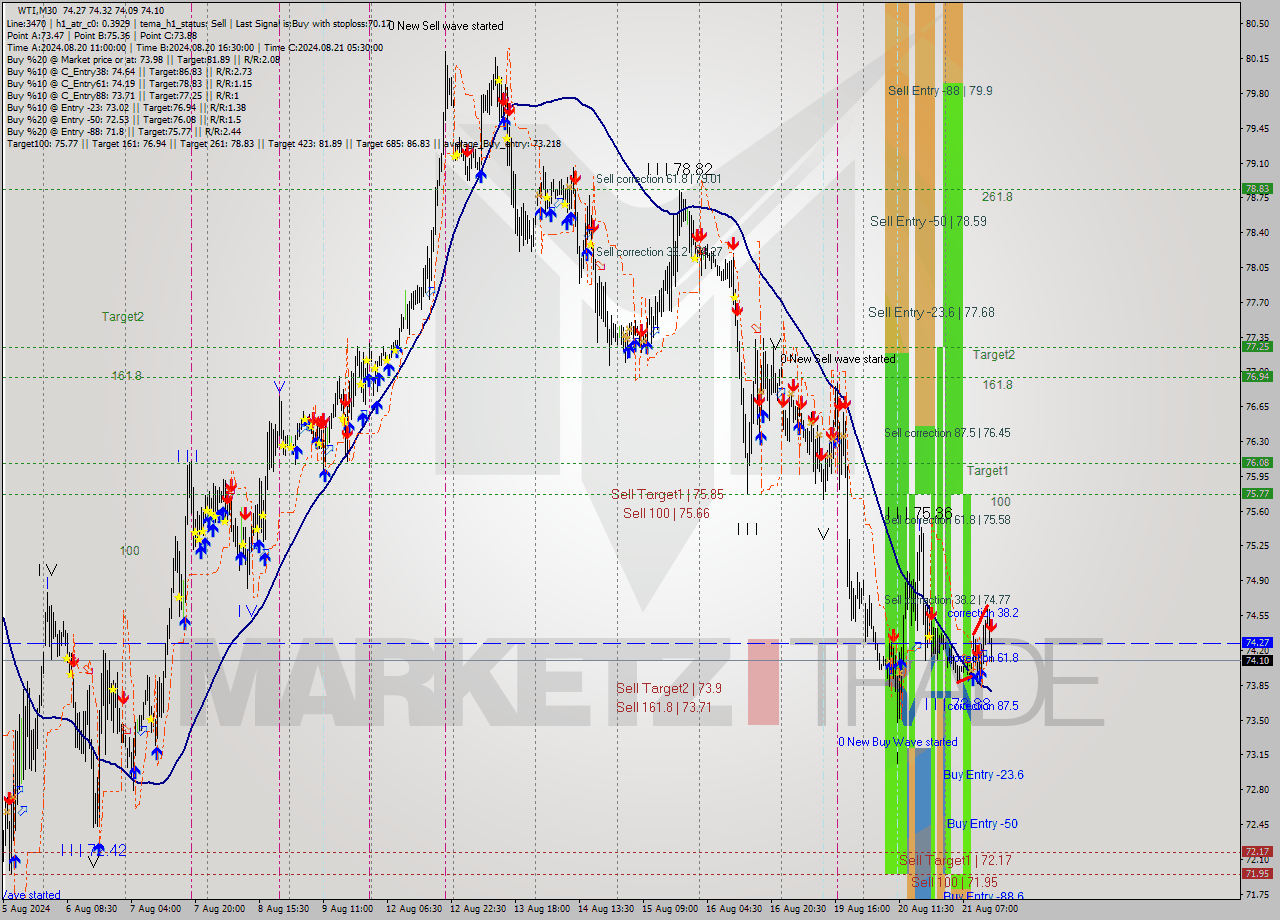Click the 'Sell 100 | 71.95' label
1280x920 pixels.
click(x=954, y=882)
